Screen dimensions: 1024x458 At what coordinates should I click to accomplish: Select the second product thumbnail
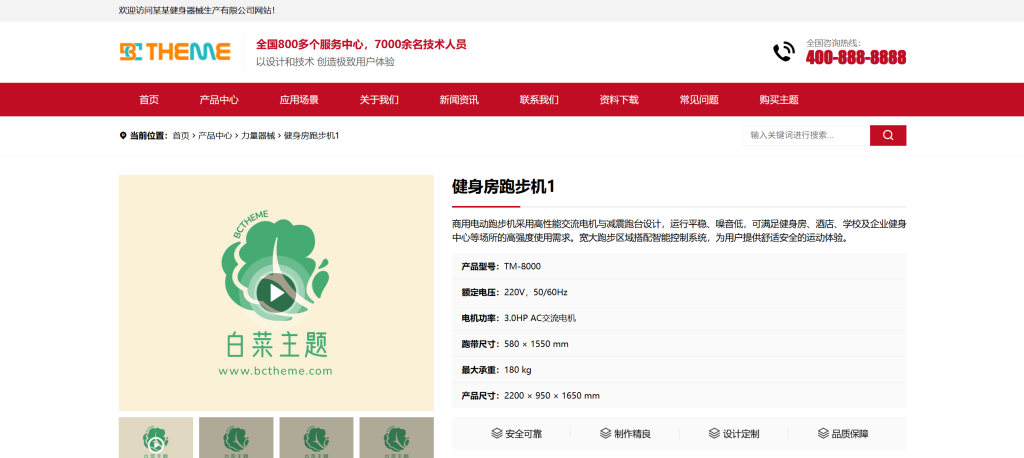236,438
